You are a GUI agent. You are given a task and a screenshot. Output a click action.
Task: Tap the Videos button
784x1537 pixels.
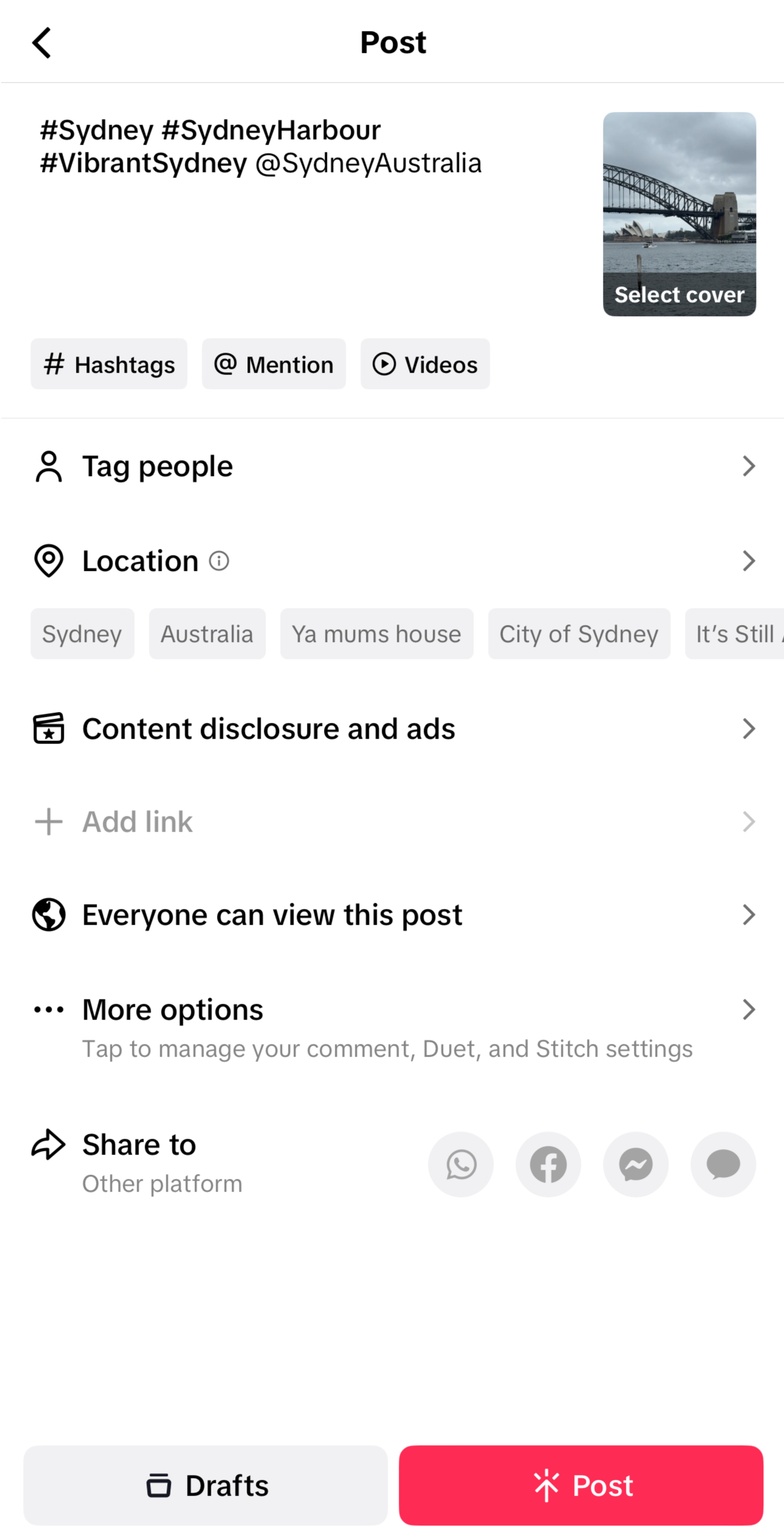point(425,364)
